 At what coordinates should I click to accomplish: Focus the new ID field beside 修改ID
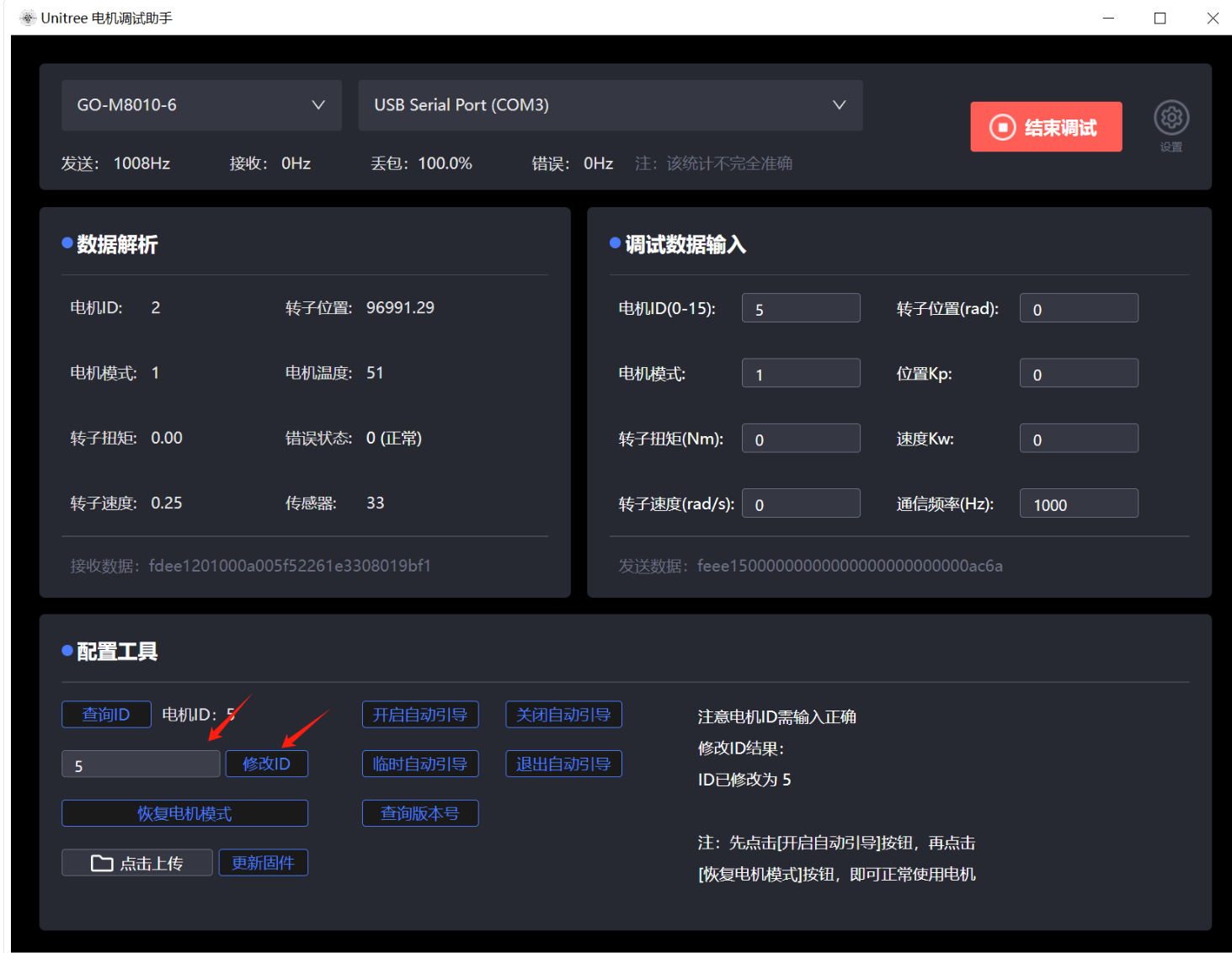click(x=141, y=764)
